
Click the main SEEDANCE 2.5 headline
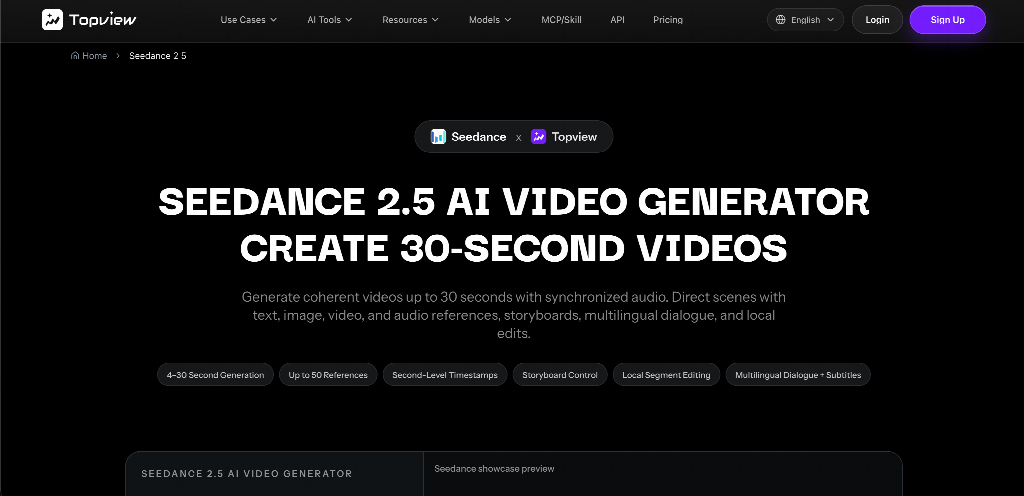pos(513,225)
